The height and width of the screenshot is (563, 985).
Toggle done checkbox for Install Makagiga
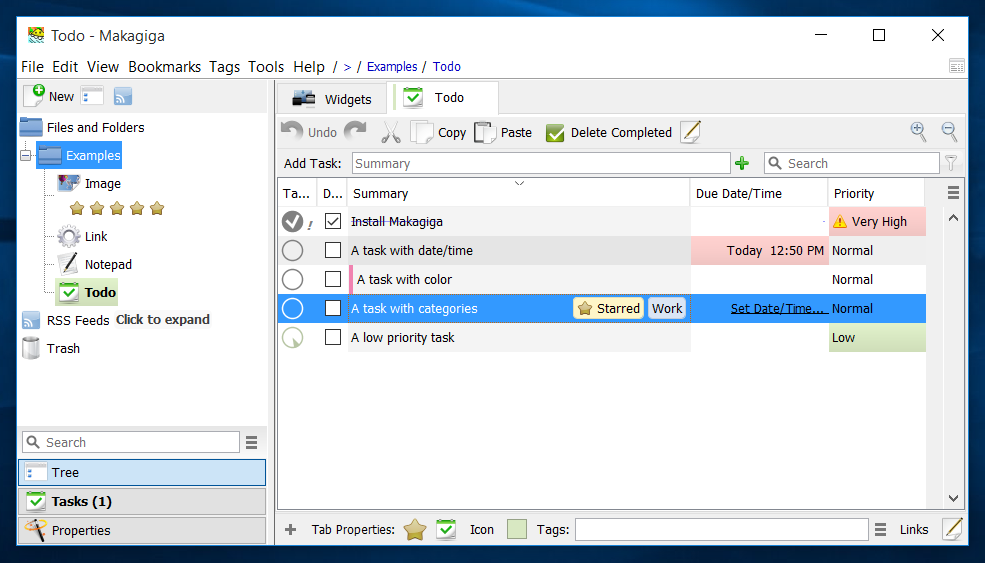[x=333, y=221]
